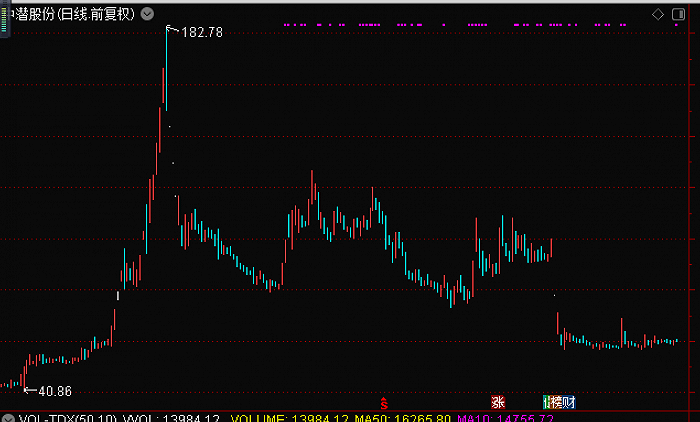This screenshot has width=700, height=422.
Task: Click the red 涨 marker icon
Action: pyautogui.click(x=497, y=401)
